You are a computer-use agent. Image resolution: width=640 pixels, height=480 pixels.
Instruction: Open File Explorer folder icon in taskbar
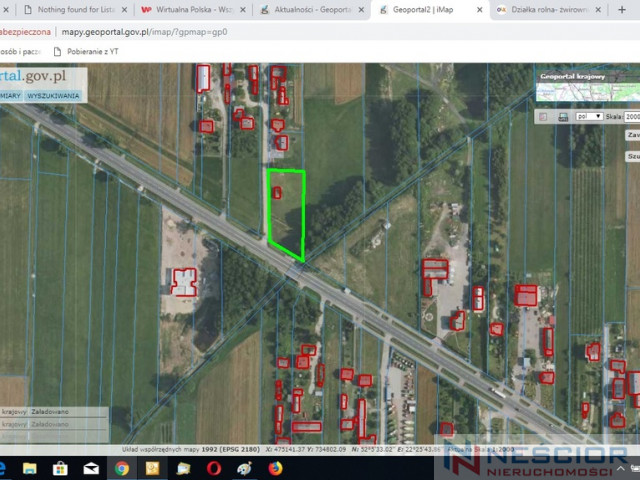tap(29, 468)
